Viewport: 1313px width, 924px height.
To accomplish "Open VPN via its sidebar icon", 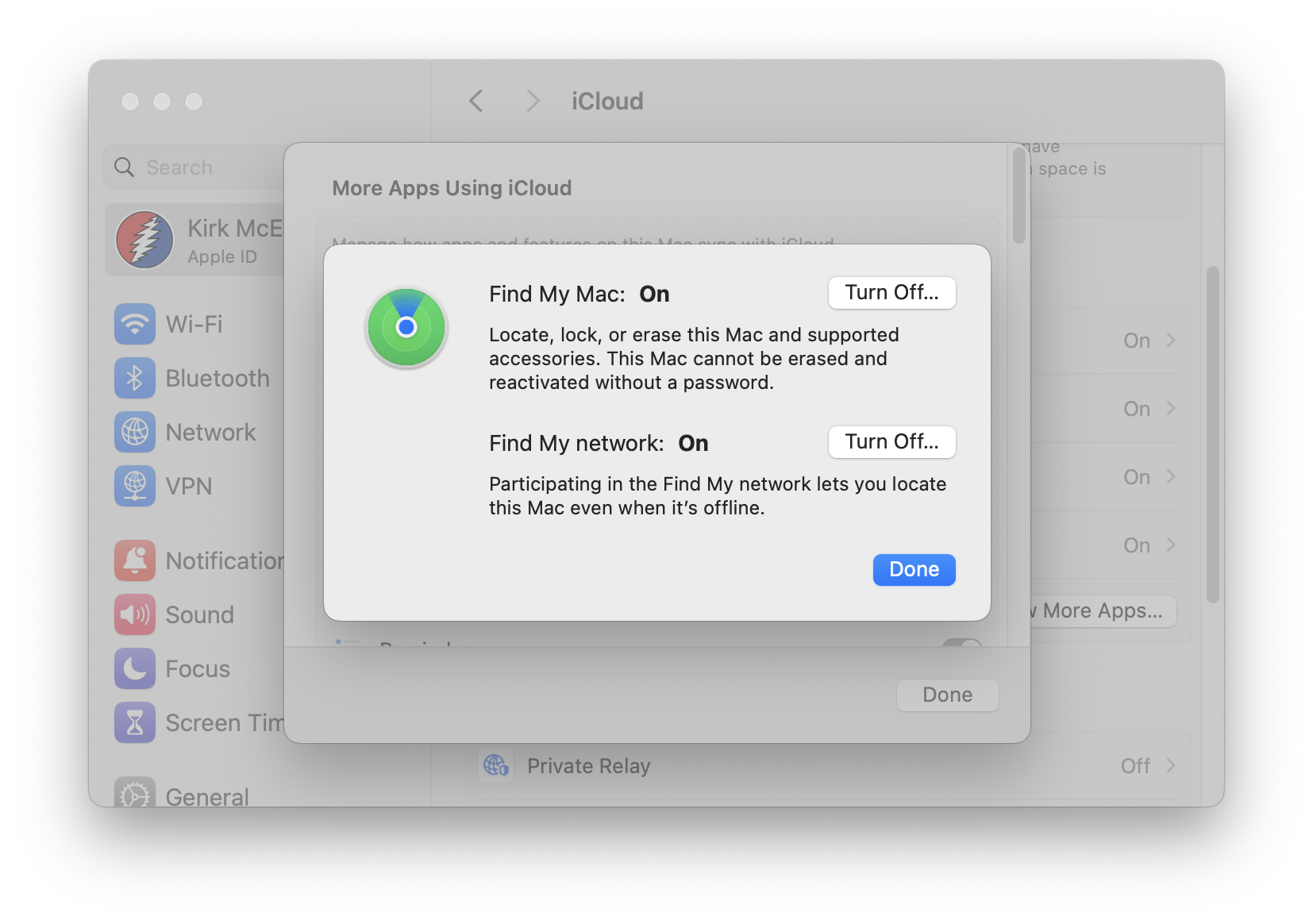I will tap(135, 486).
